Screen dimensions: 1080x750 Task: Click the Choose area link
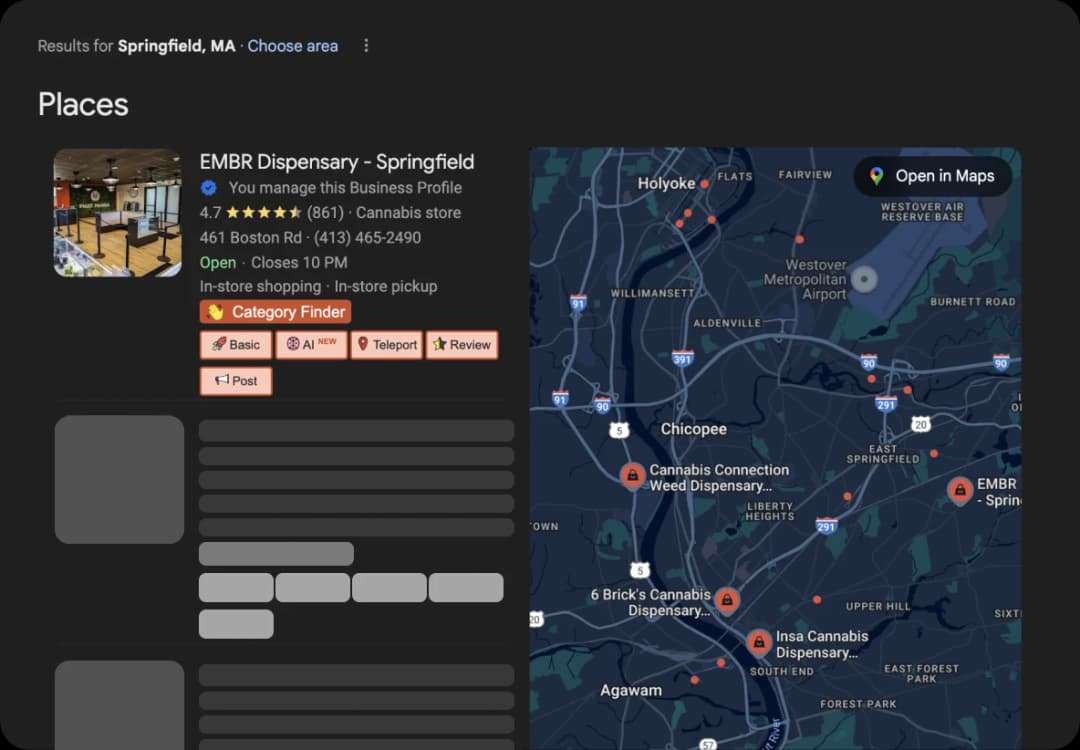point(292,46)
